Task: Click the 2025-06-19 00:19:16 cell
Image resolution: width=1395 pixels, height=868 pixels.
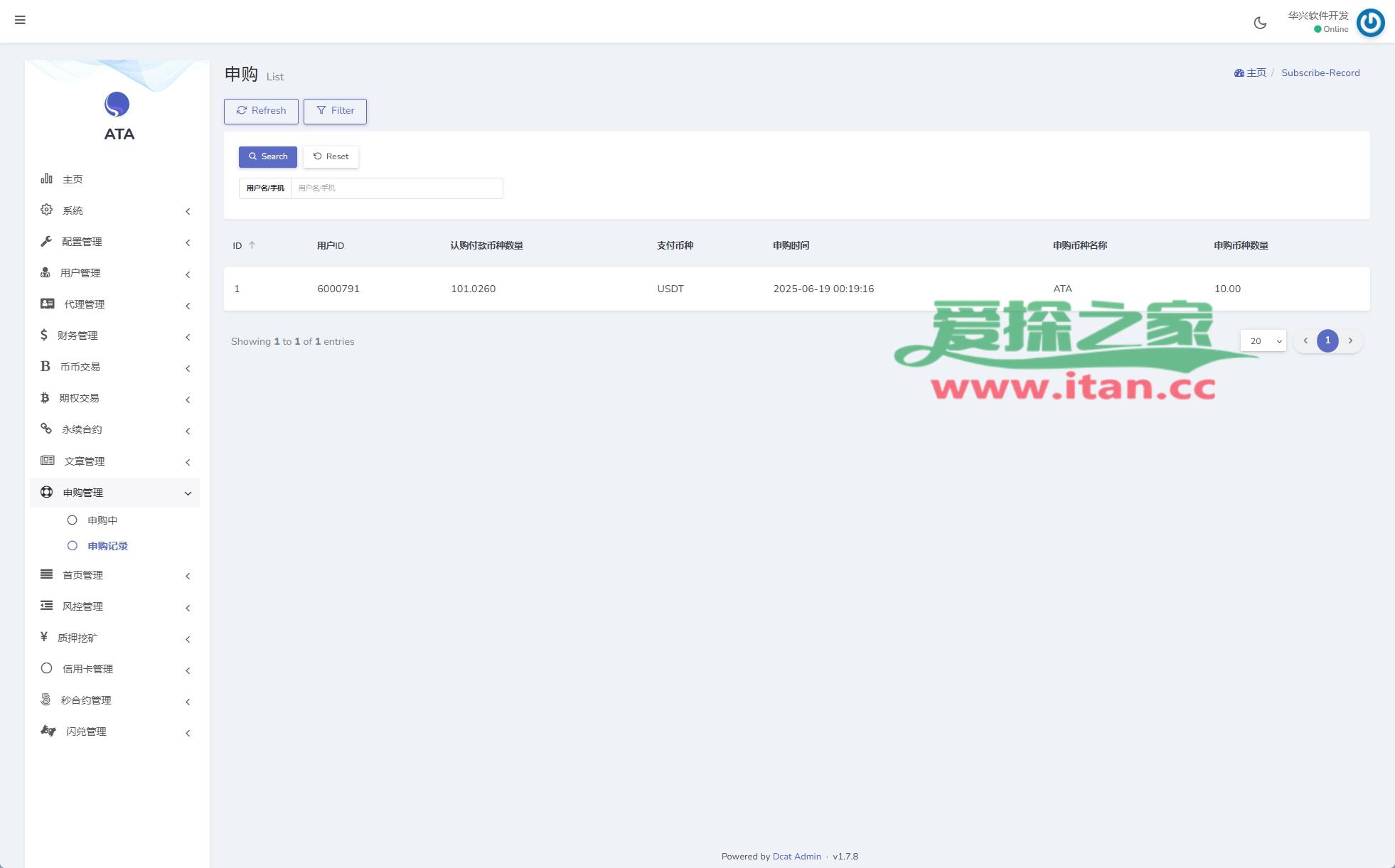Action: click(823, 289)
